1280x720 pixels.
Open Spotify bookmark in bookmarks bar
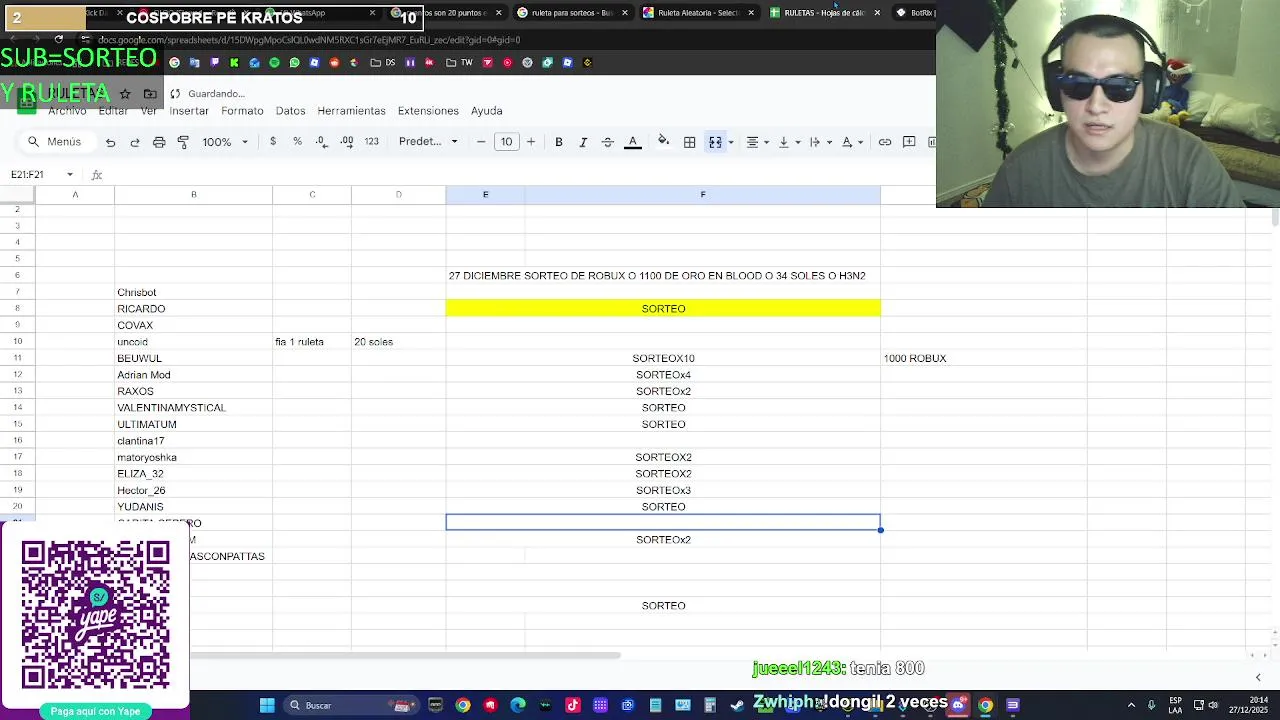(274, 63)
